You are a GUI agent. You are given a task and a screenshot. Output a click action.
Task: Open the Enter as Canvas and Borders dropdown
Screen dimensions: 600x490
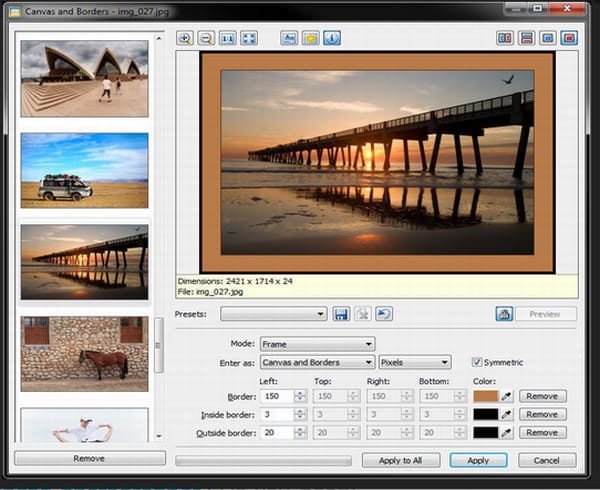pos(317,362)
